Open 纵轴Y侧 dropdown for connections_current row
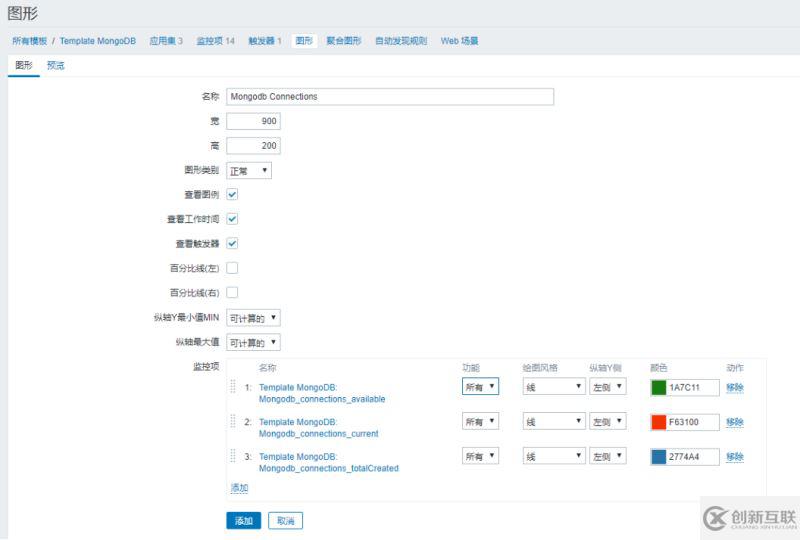The width and height of the screenshot is (800, 540). tap(608, 422)
